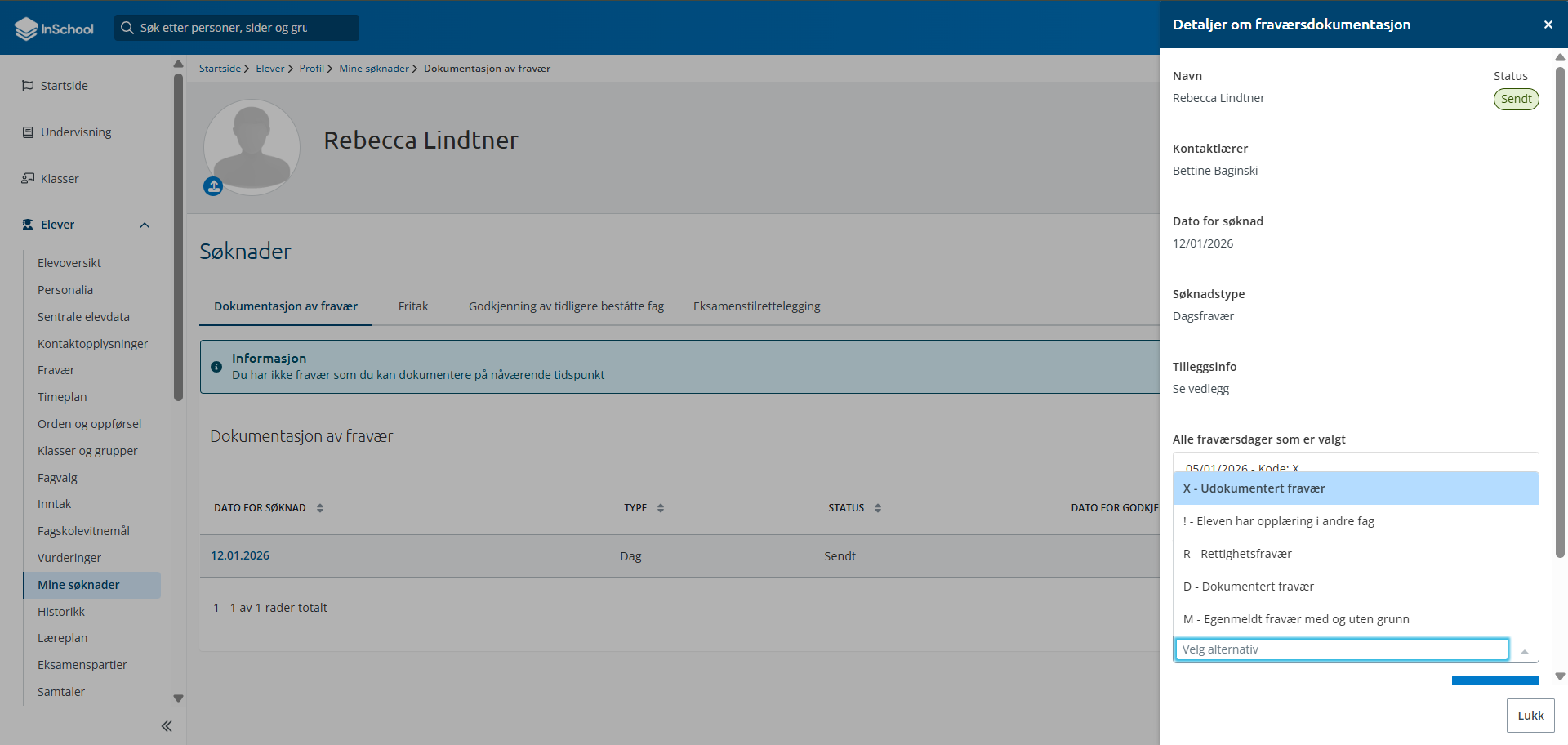Select D - Dokumentert fravær option
The width and height of the screenshot is (1568, 745).
[1356, 587]
